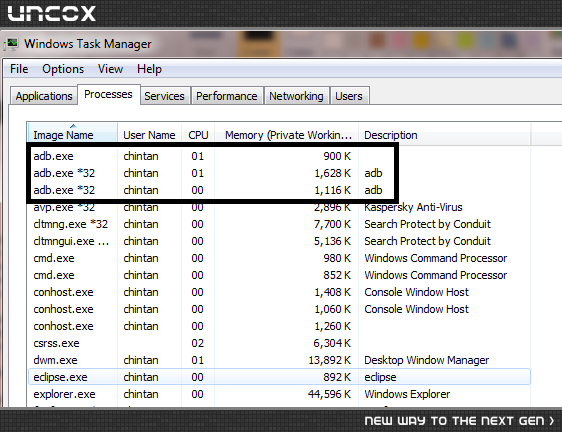Click chintan user name for dwm.exe

[x=141, y=360]
